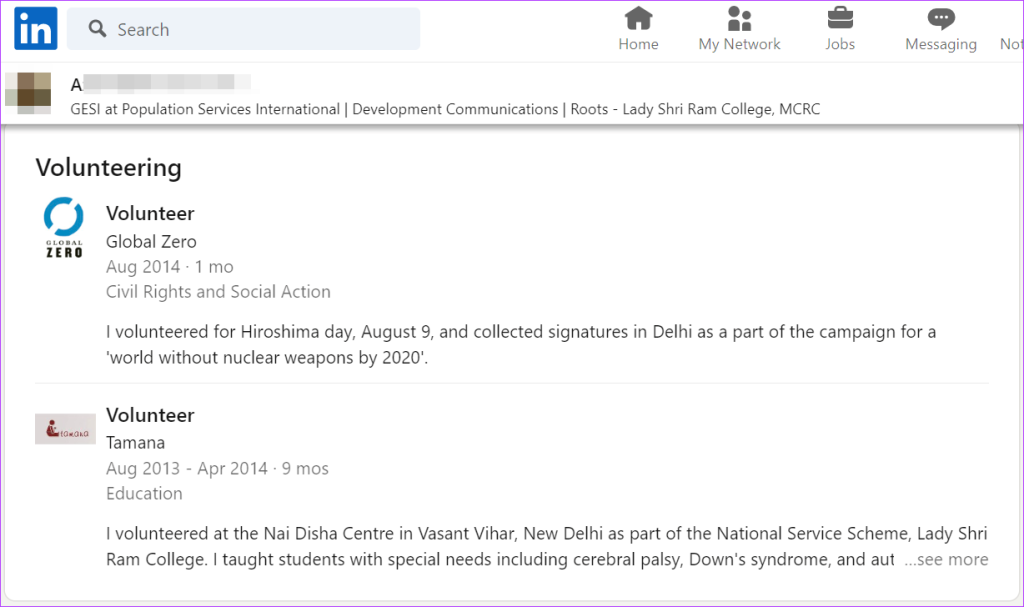Go to the Jobs navigation label
Screen dimensions: 1024x607
pyautogui.click(x=840, y=44)
